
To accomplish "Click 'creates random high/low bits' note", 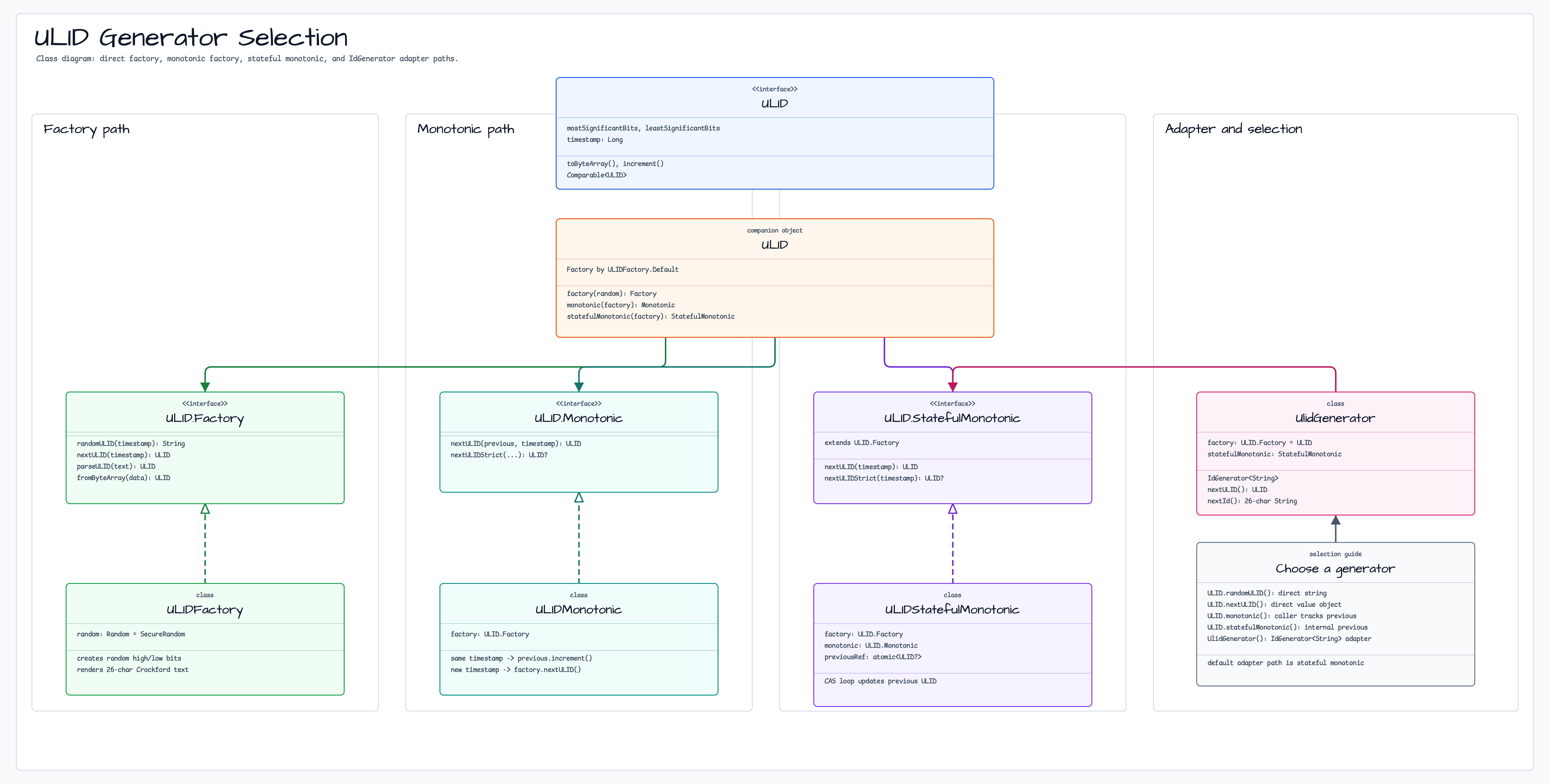I will click(x=129, y=658).
